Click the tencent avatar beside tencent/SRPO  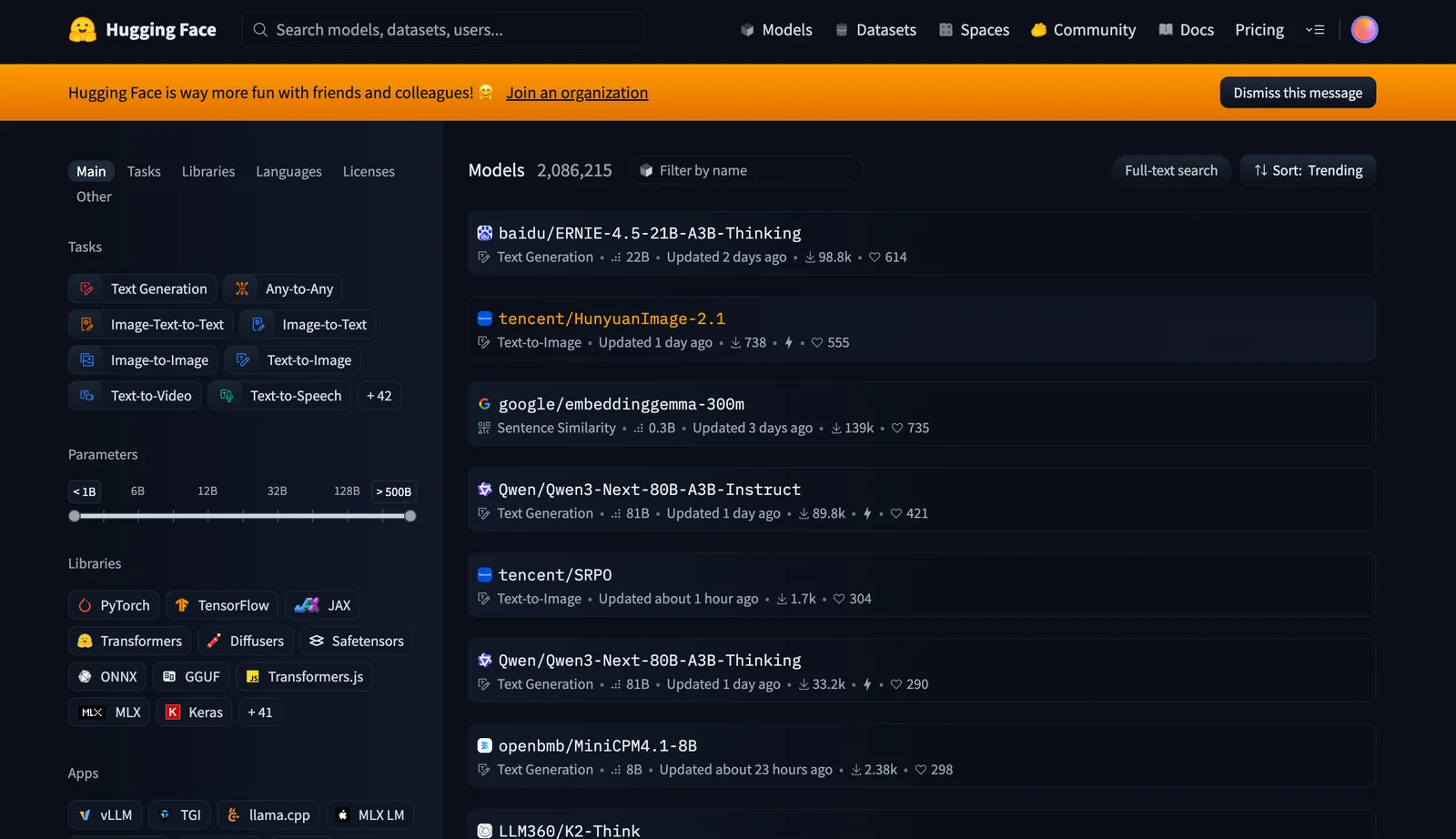485,575
